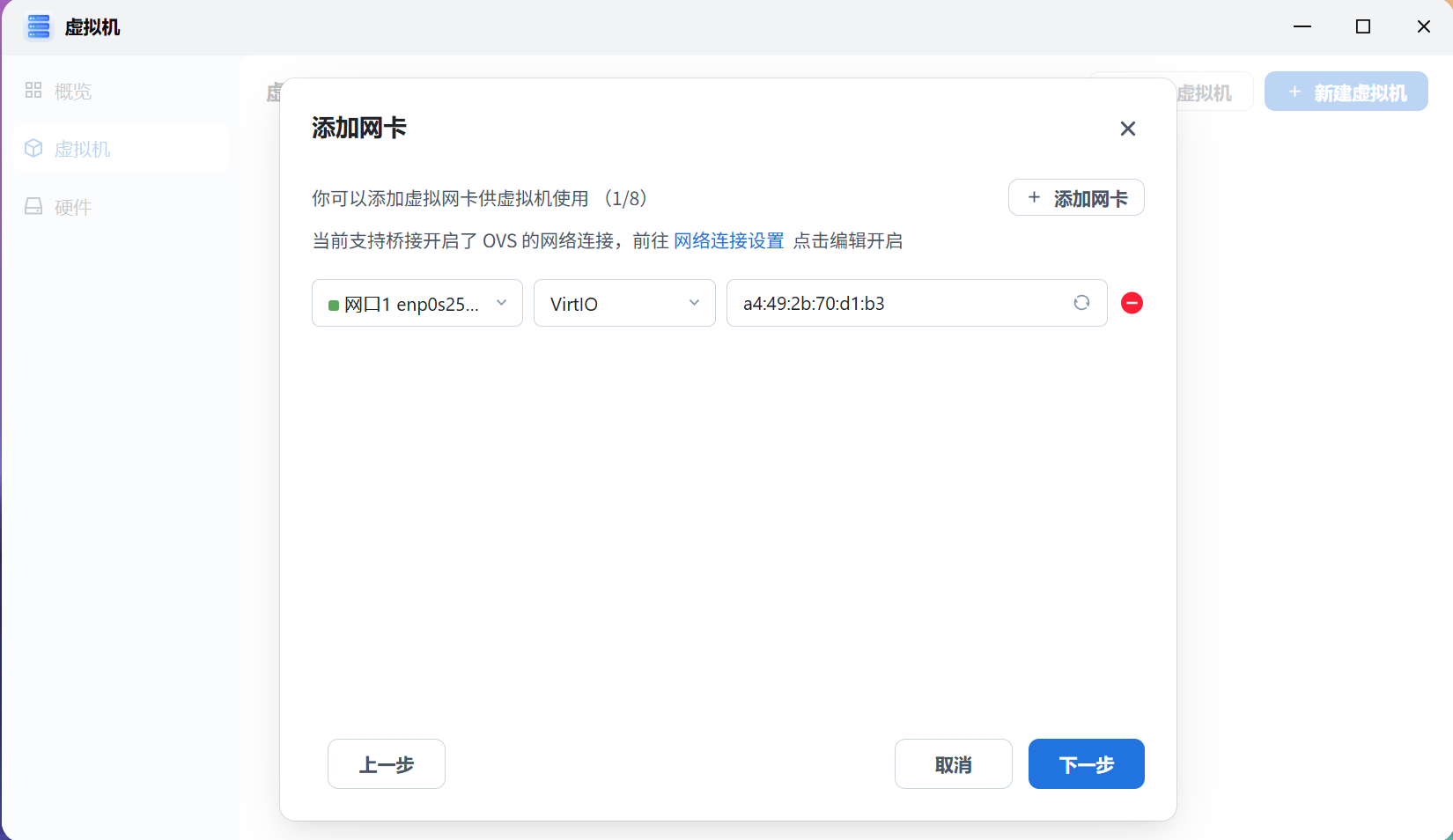1453x840 pixels.
Task: Open the 概览 sidebar panel
Action: coord(72,91)
